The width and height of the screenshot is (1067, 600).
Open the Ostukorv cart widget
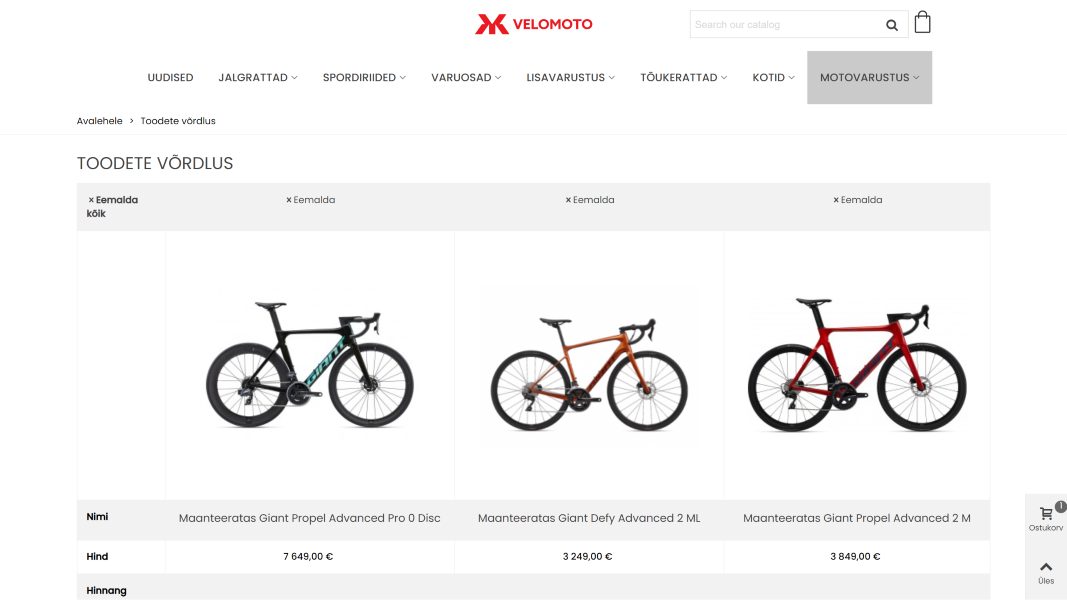pyautogui.click(x=1046, y=518)
